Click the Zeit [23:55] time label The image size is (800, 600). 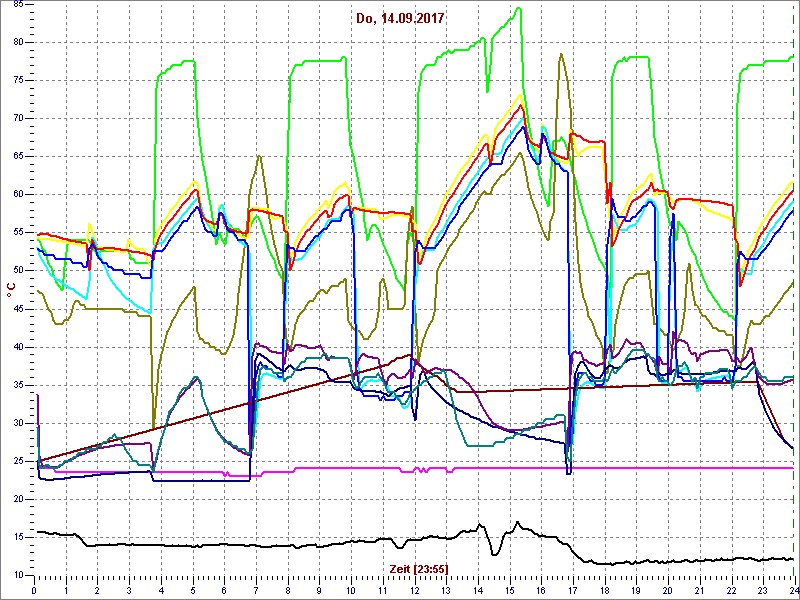[419, 569]
